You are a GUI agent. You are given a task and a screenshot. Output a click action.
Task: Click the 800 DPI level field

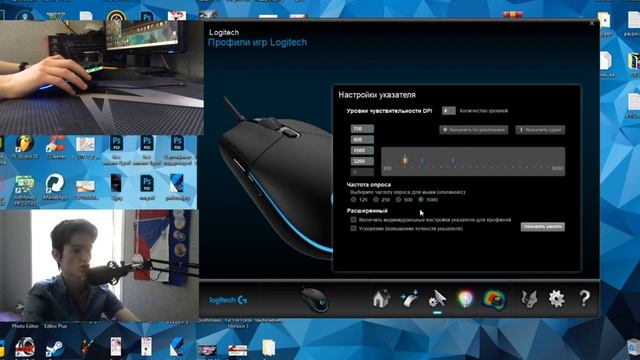pyautogui.click(x=362, y=140)
